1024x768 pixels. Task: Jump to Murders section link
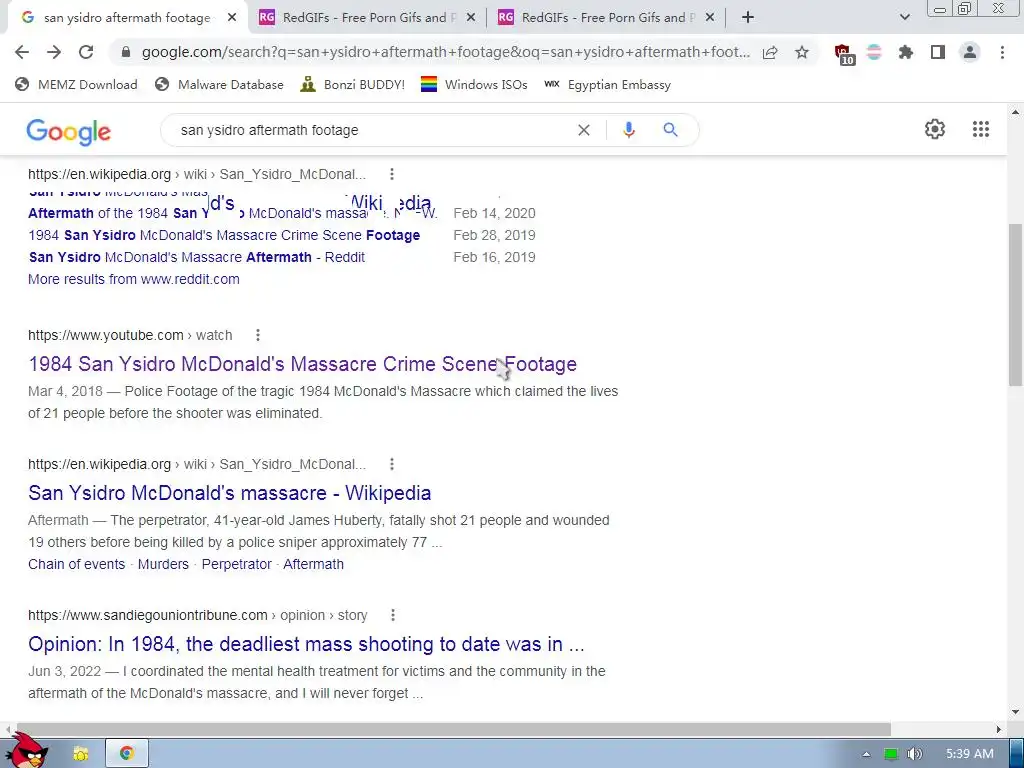[x=163, y=564]
